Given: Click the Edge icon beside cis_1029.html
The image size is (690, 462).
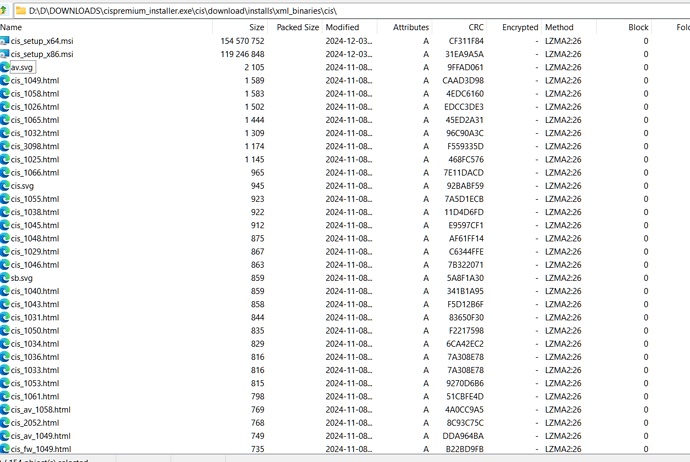Looking at the screenshot, I should (5, 252).
